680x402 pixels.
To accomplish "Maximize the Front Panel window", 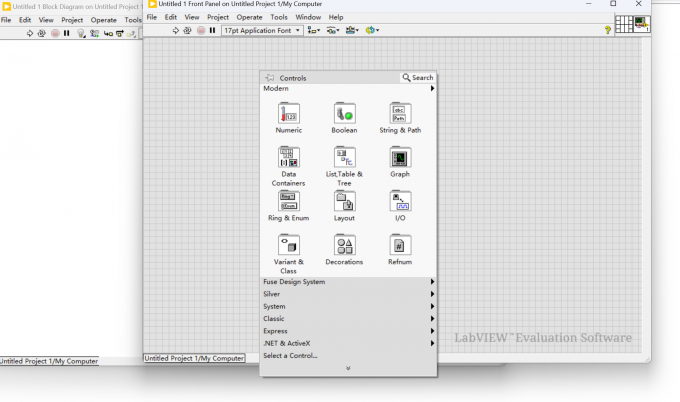I will click(613, 4).
